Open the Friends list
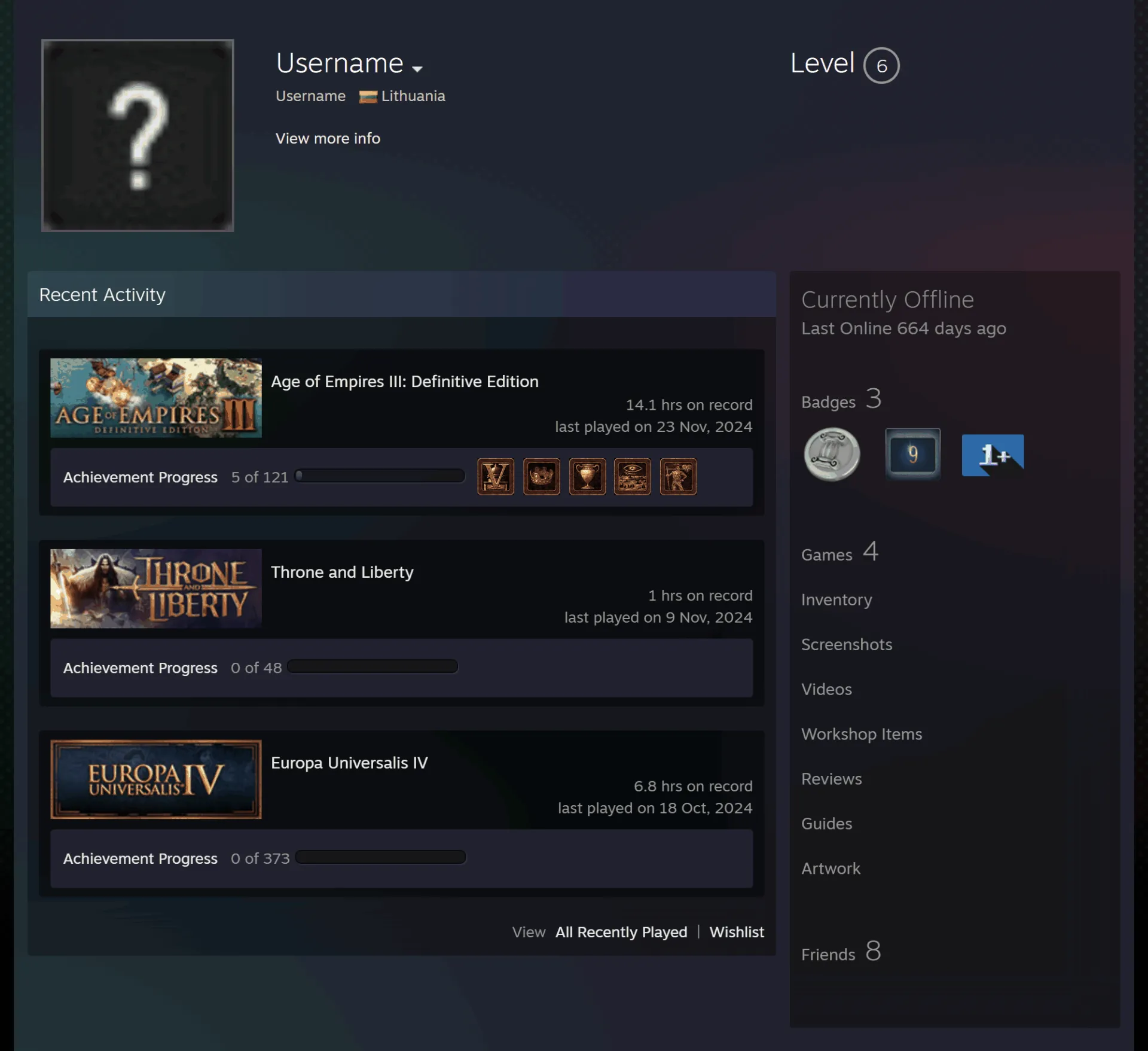 click(841, 952)
